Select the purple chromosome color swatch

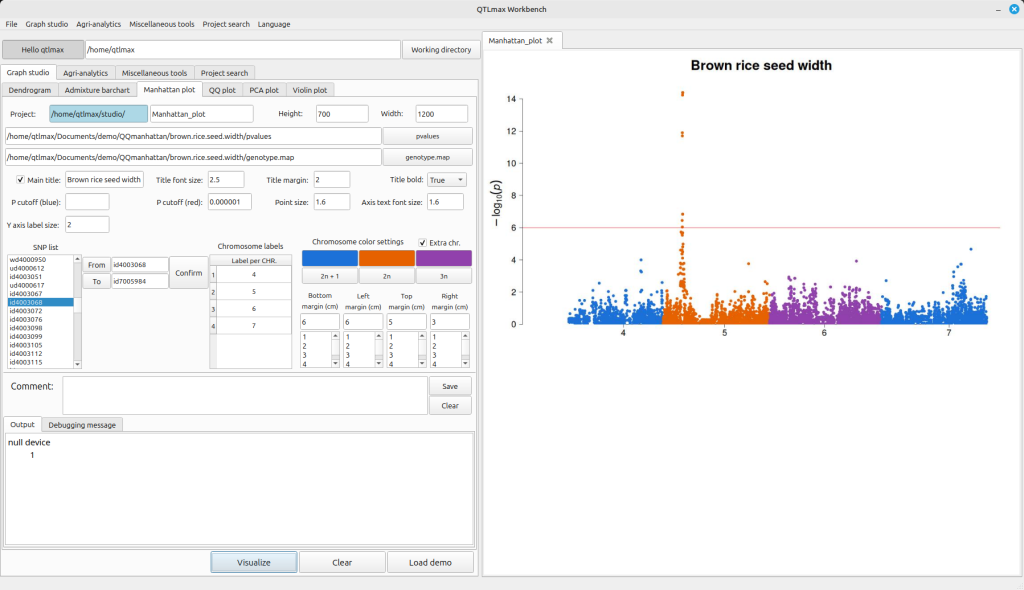443,258
